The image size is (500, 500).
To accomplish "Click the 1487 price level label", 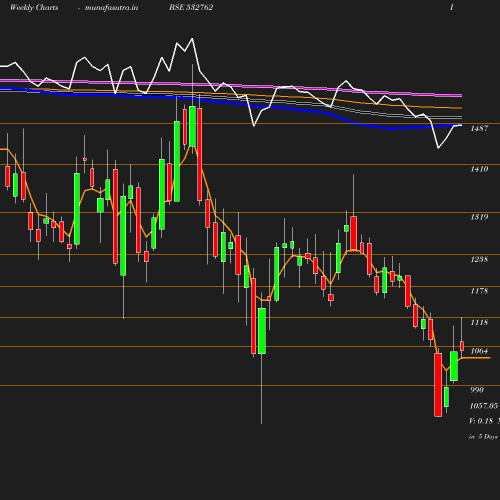I will [x=479, y=128].
